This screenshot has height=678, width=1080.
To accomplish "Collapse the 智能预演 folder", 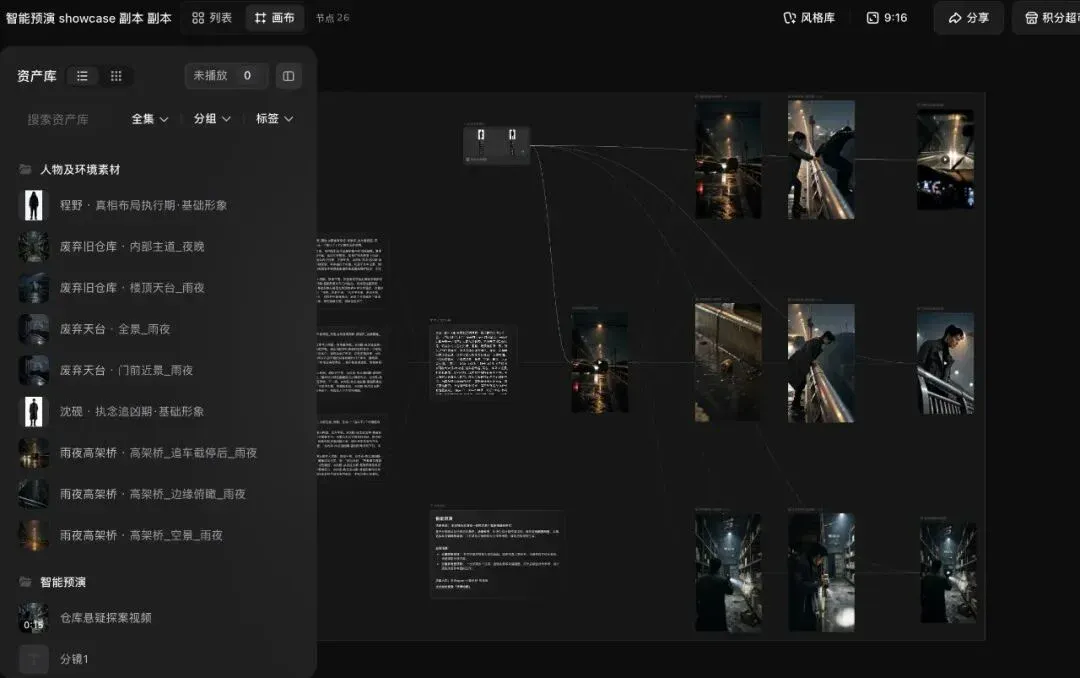I will click(52, 582).
